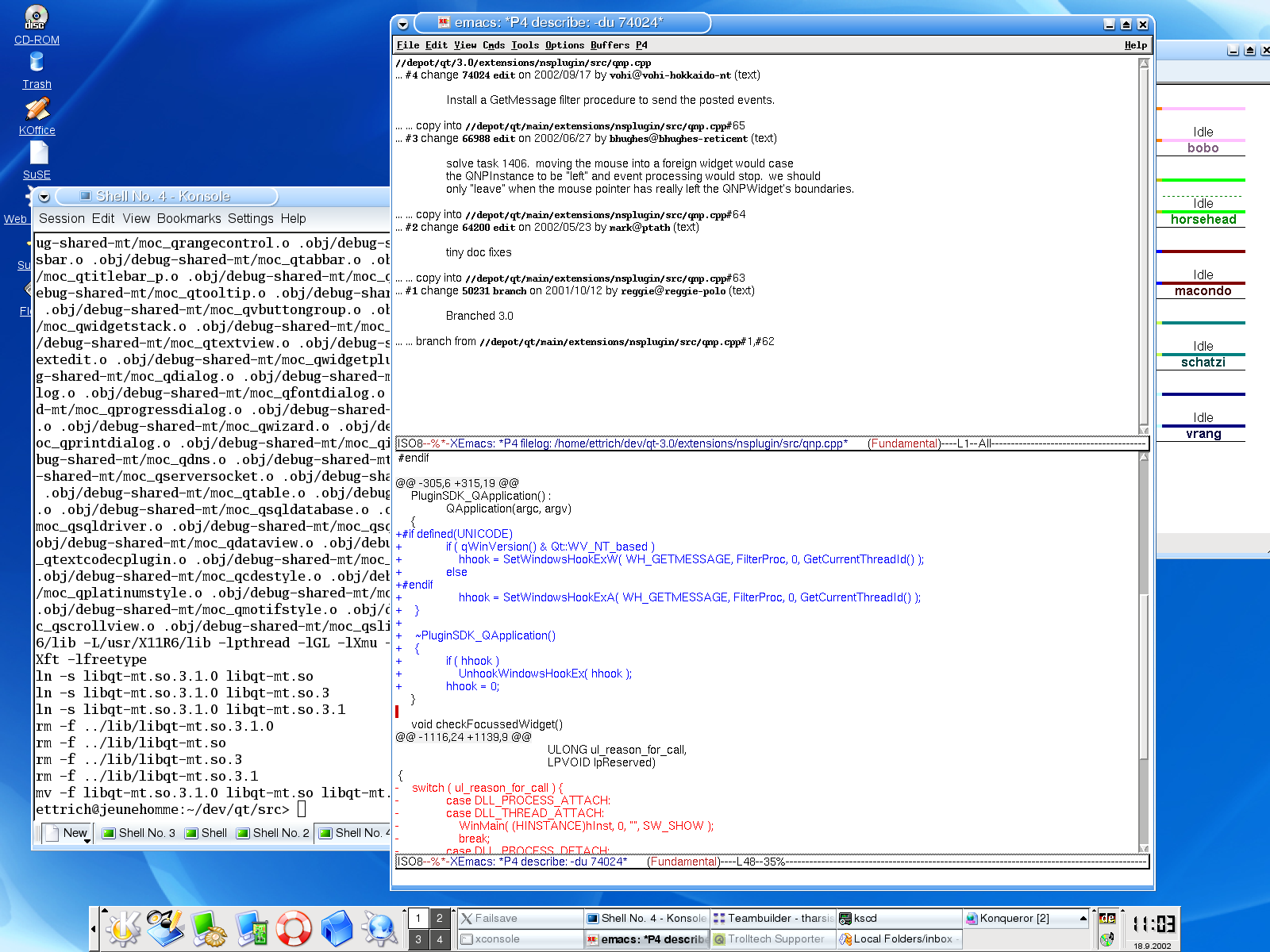Open Edit menu in Konsole
Image resolution: width=1270 pixels, height=952 pixels.
(x=103, y=218)
